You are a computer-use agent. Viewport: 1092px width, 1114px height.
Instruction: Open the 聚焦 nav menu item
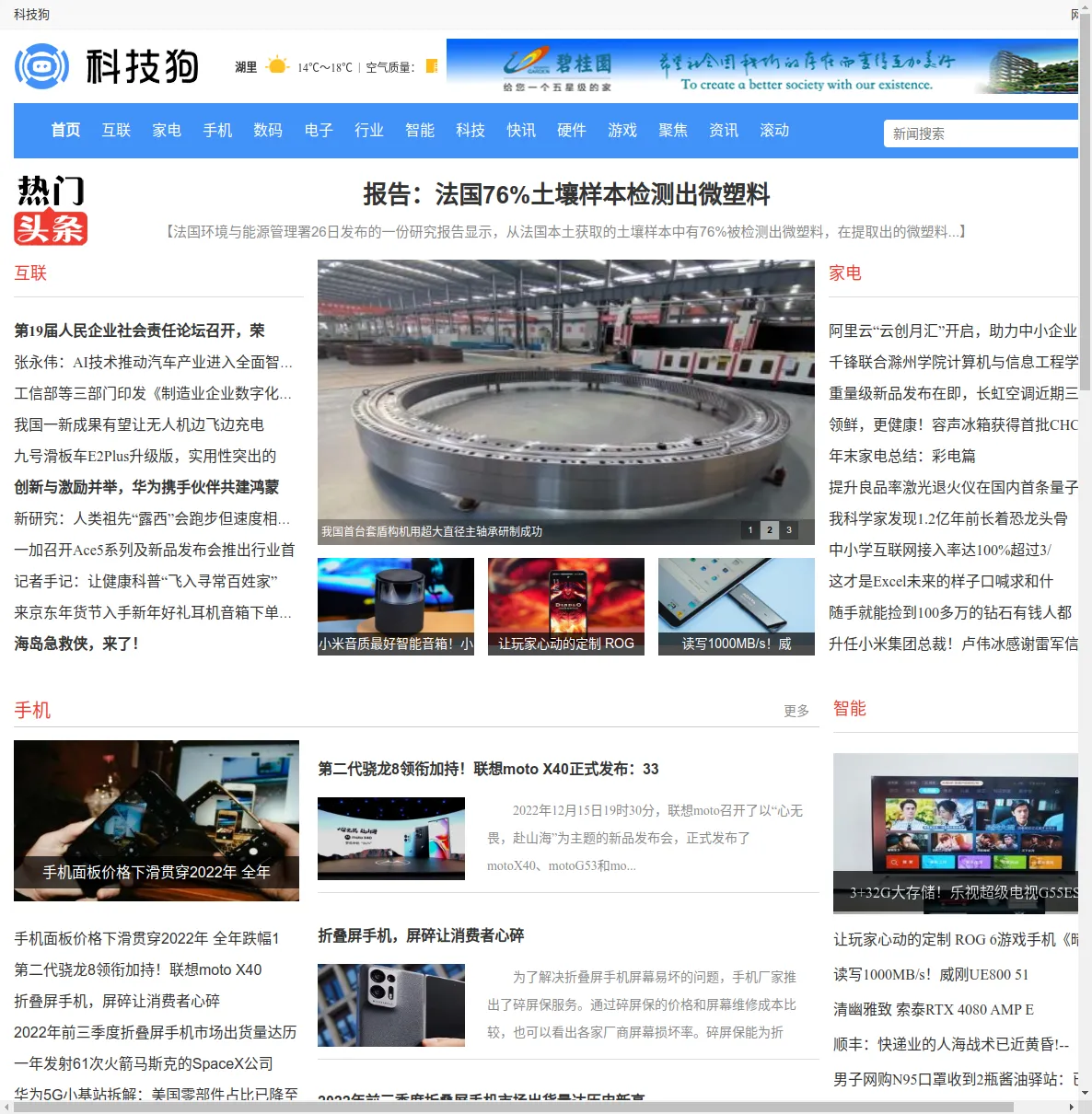click(x=673, y=131)
